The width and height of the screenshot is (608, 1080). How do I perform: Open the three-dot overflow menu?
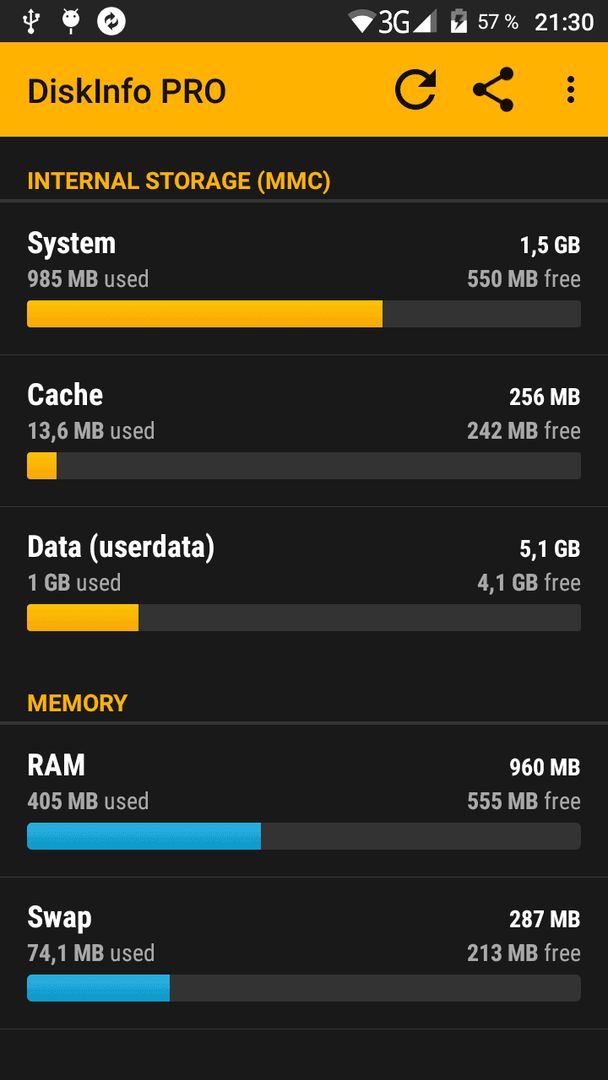pyautogui.click(x=570, y=90)
